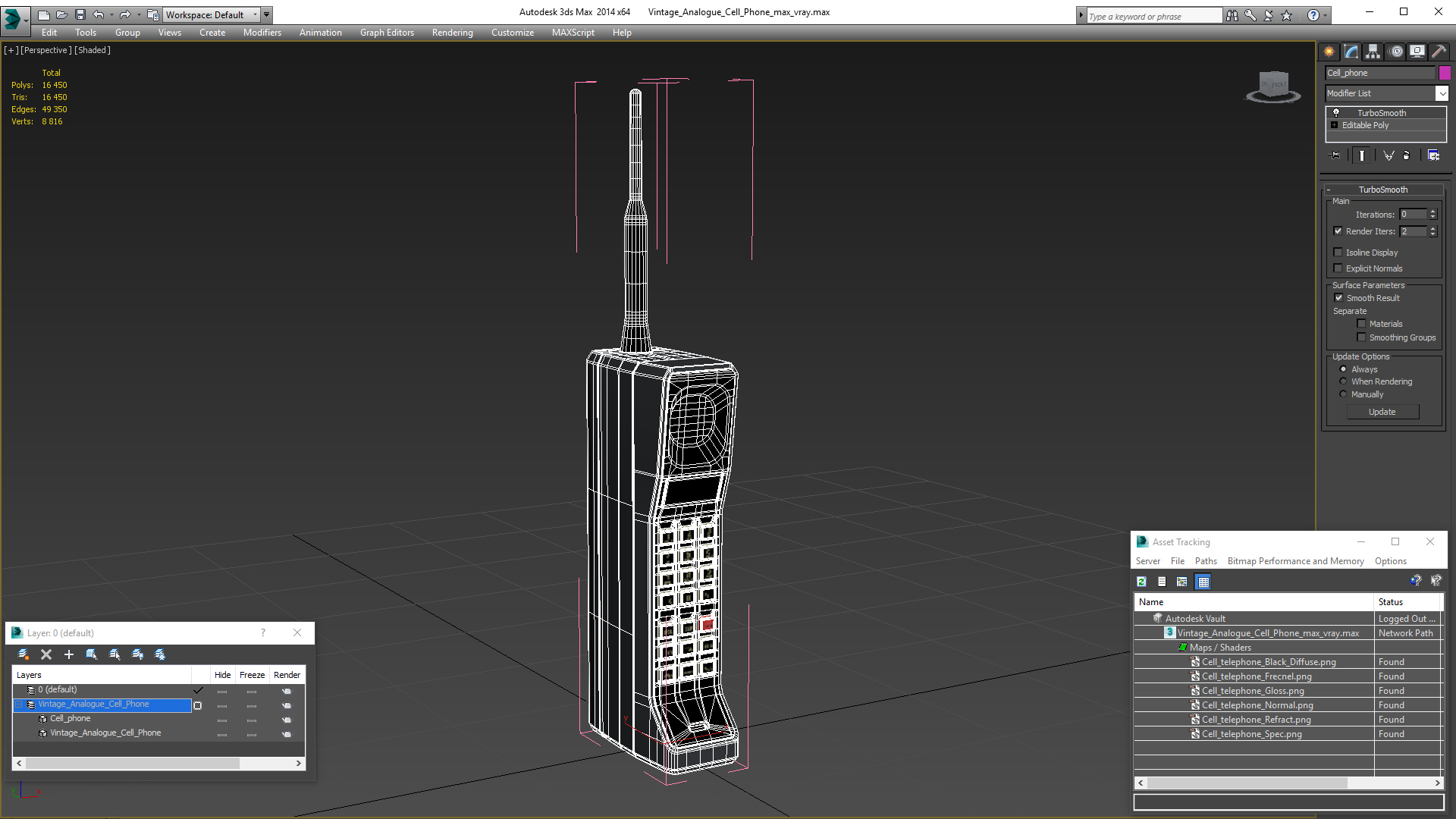The image size is (1456, 819).
Task: Open the Modifiers menu
Action: tap(262, 33)
